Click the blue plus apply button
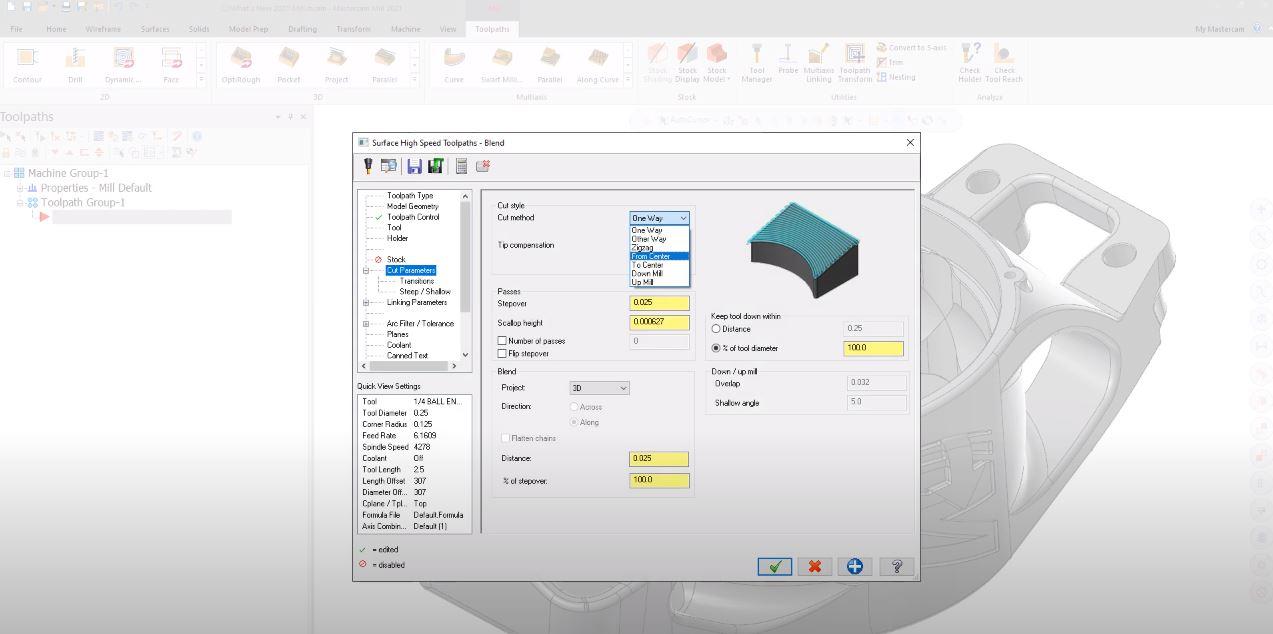Viewport: 1273px width, 634px height. click(855, 566)
